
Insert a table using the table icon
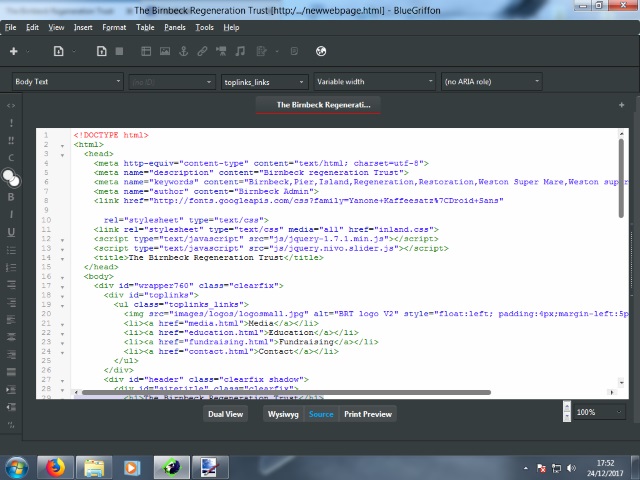coord(146,51)
